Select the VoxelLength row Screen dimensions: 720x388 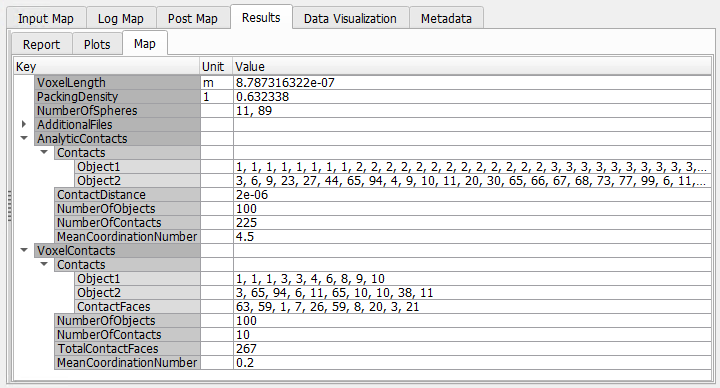click(117, 83)
